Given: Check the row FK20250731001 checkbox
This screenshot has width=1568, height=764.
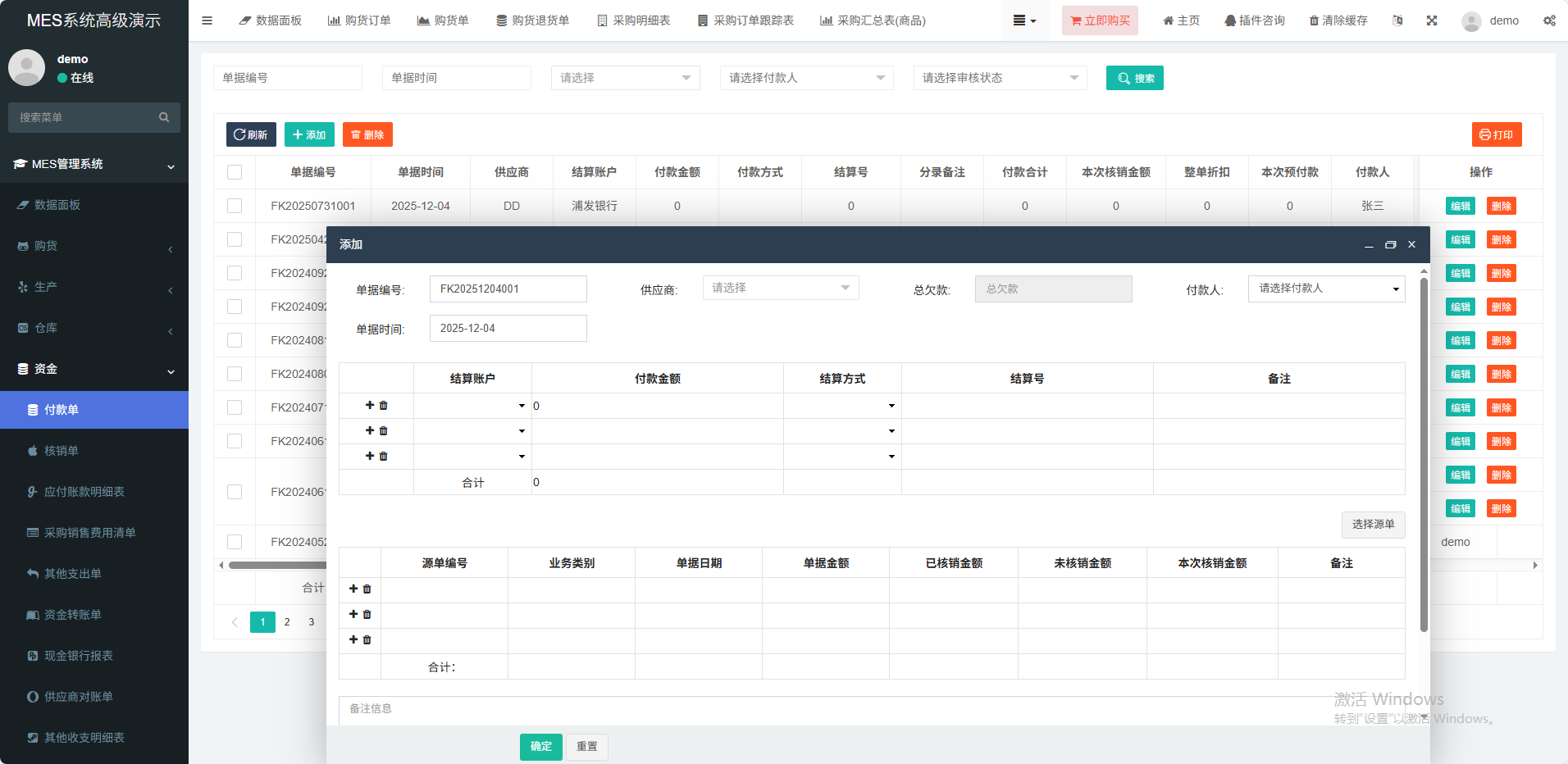Looking at the screenshot, I should click(235, 206).
